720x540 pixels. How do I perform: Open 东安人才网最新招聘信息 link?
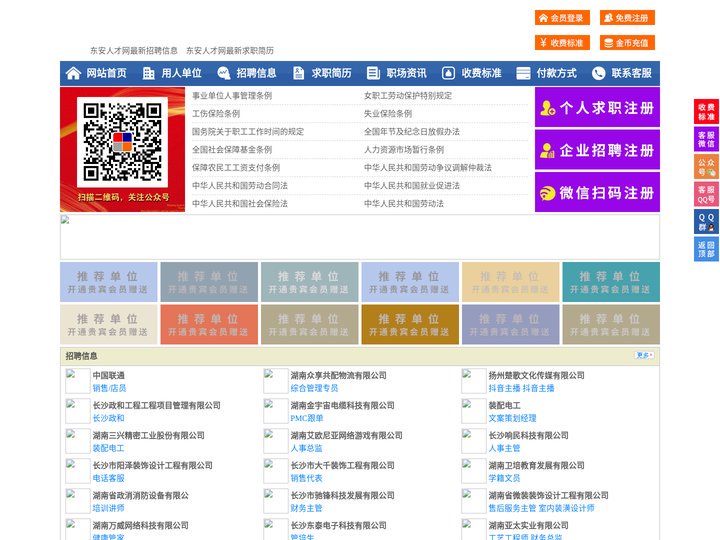click(134, 51)
